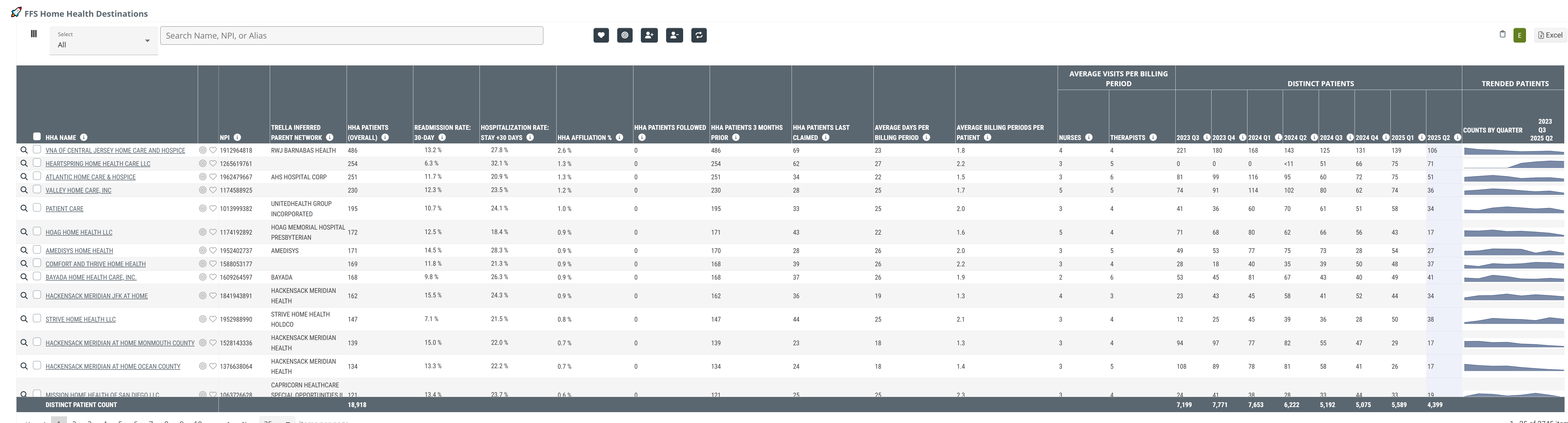
Task: Click the add-user toolbar button
Action: (x=649, y=35)
